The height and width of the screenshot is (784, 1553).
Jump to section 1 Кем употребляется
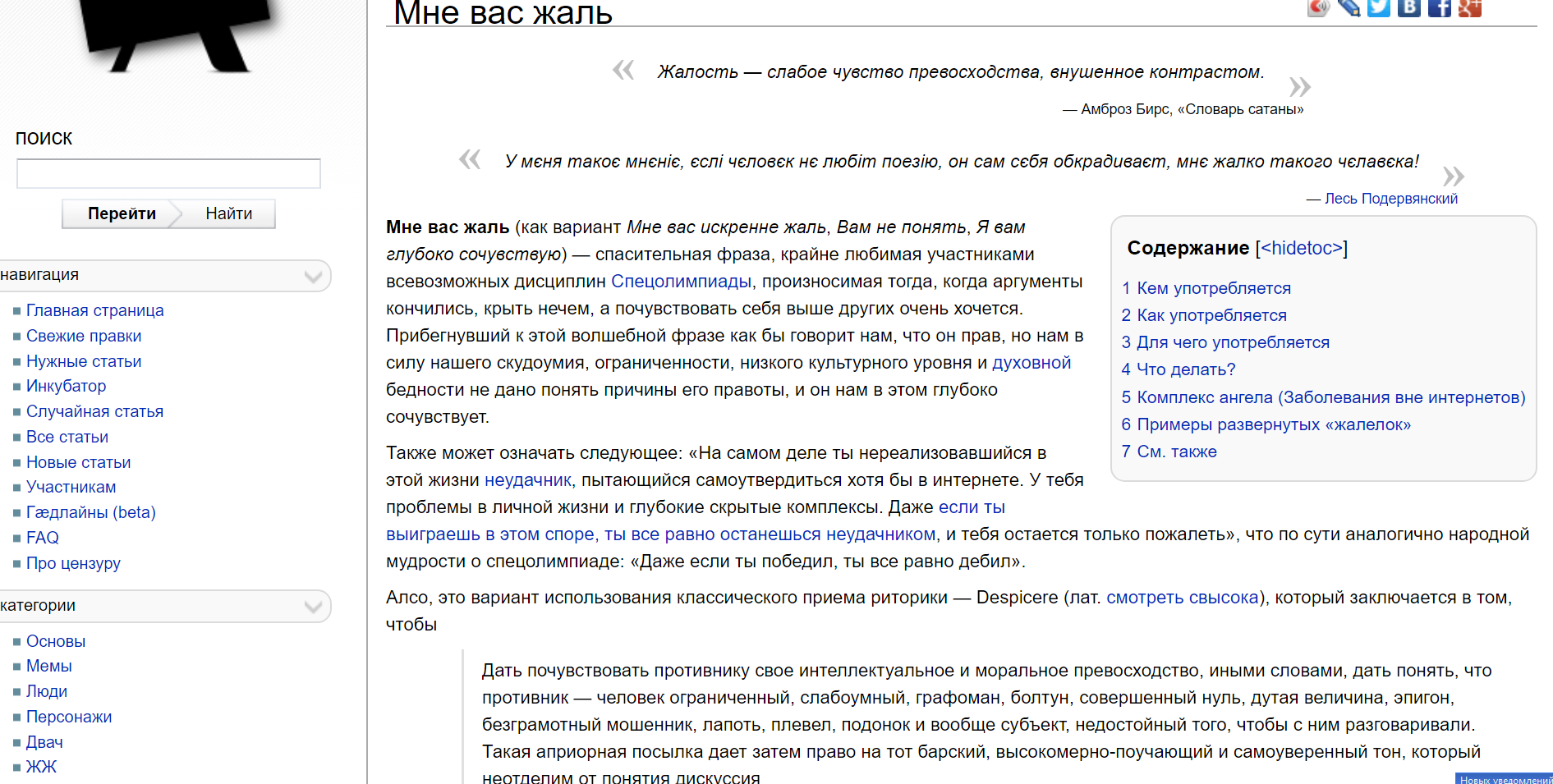pyautogui.click(x=1206, y=288)
